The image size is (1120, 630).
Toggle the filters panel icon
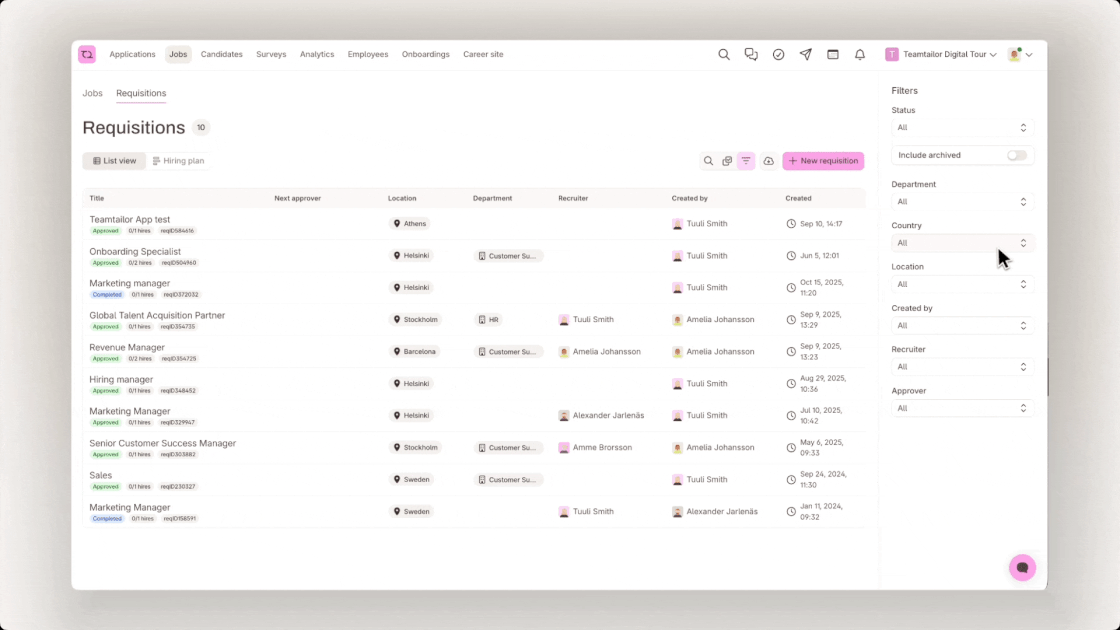(746, 161)
